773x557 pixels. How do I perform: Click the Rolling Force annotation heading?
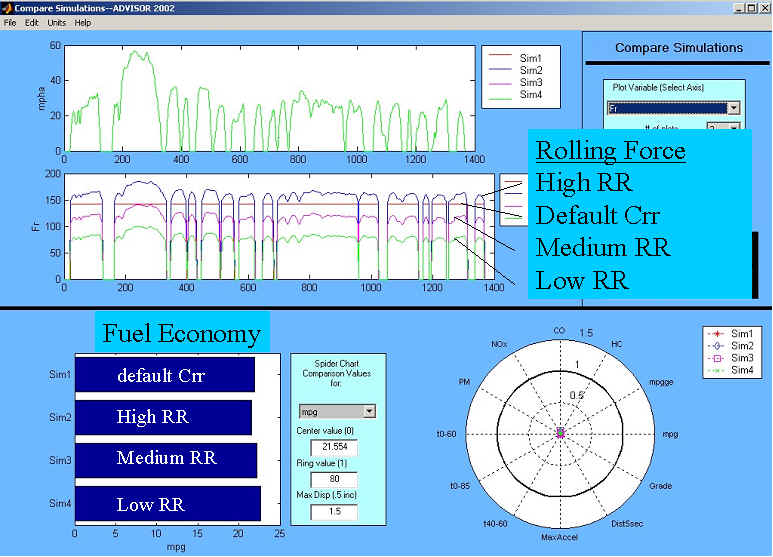click(610, 151)
